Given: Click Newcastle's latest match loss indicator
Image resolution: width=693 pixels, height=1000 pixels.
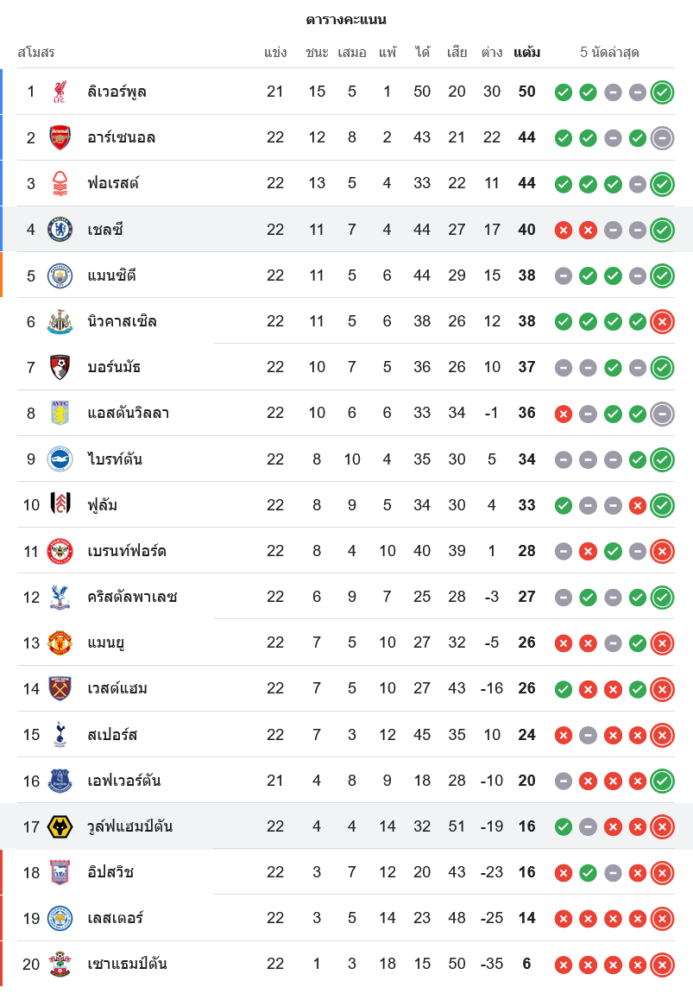Looking at the screenshot, I should coord(662,322).
